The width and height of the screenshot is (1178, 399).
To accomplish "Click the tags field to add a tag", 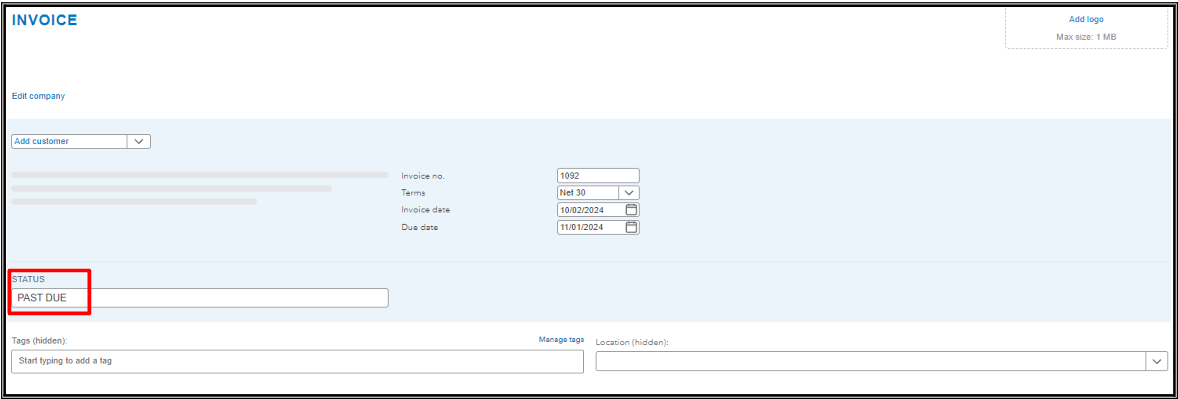I will coord(298,361).
